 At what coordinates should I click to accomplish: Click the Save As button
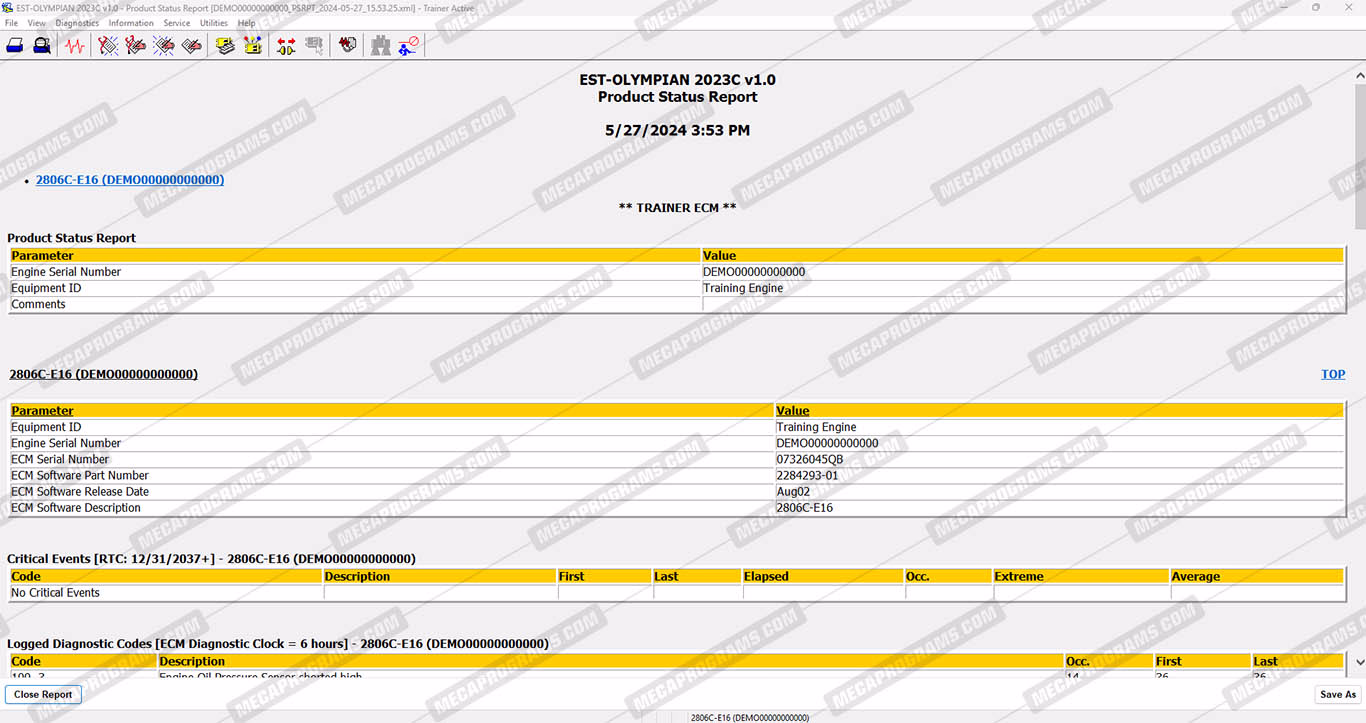click(x=1337, y=694)
